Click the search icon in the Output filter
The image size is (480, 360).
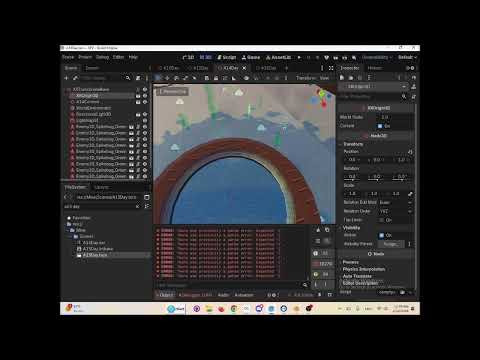pos(305,285)
